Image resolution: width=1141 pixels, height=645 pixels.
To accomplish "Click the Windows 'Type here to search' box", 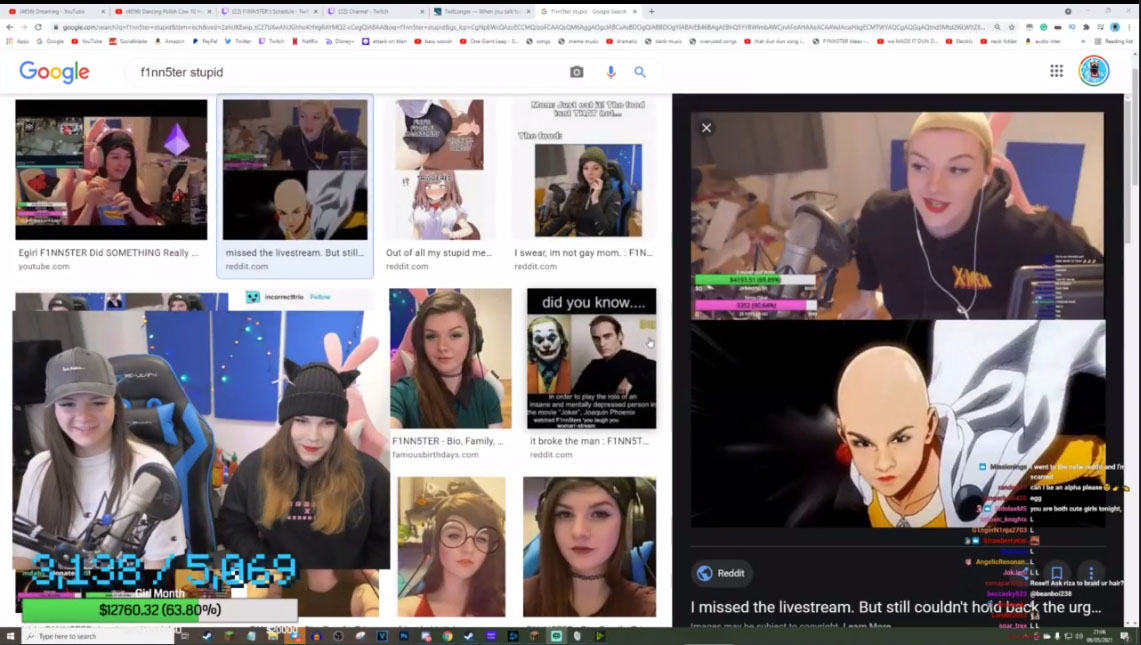I will tap(98, 636).
